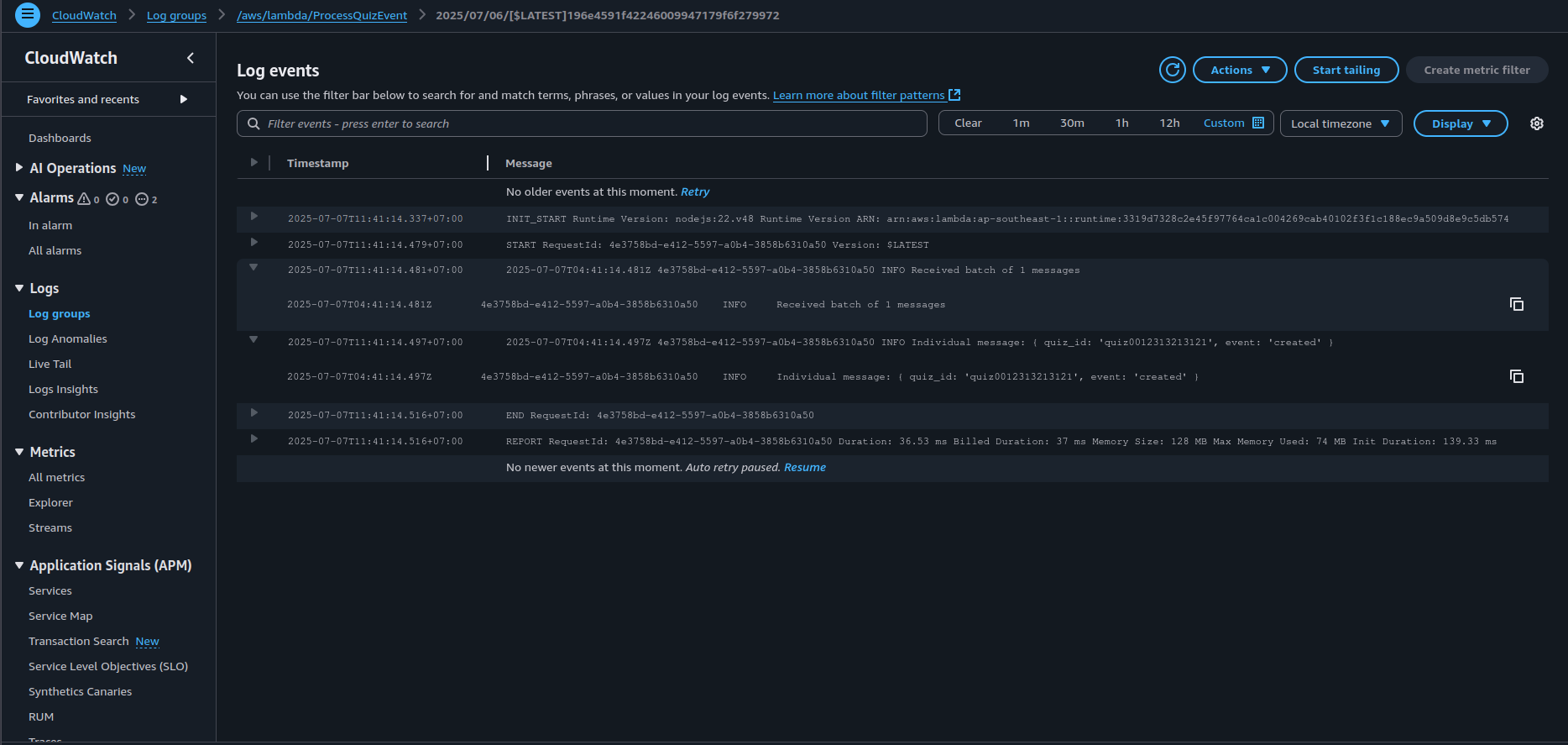Screen dimensions: 1568x745
Task: Click the Custom time range calendar icon
Action: click(x=1257, y=123)
